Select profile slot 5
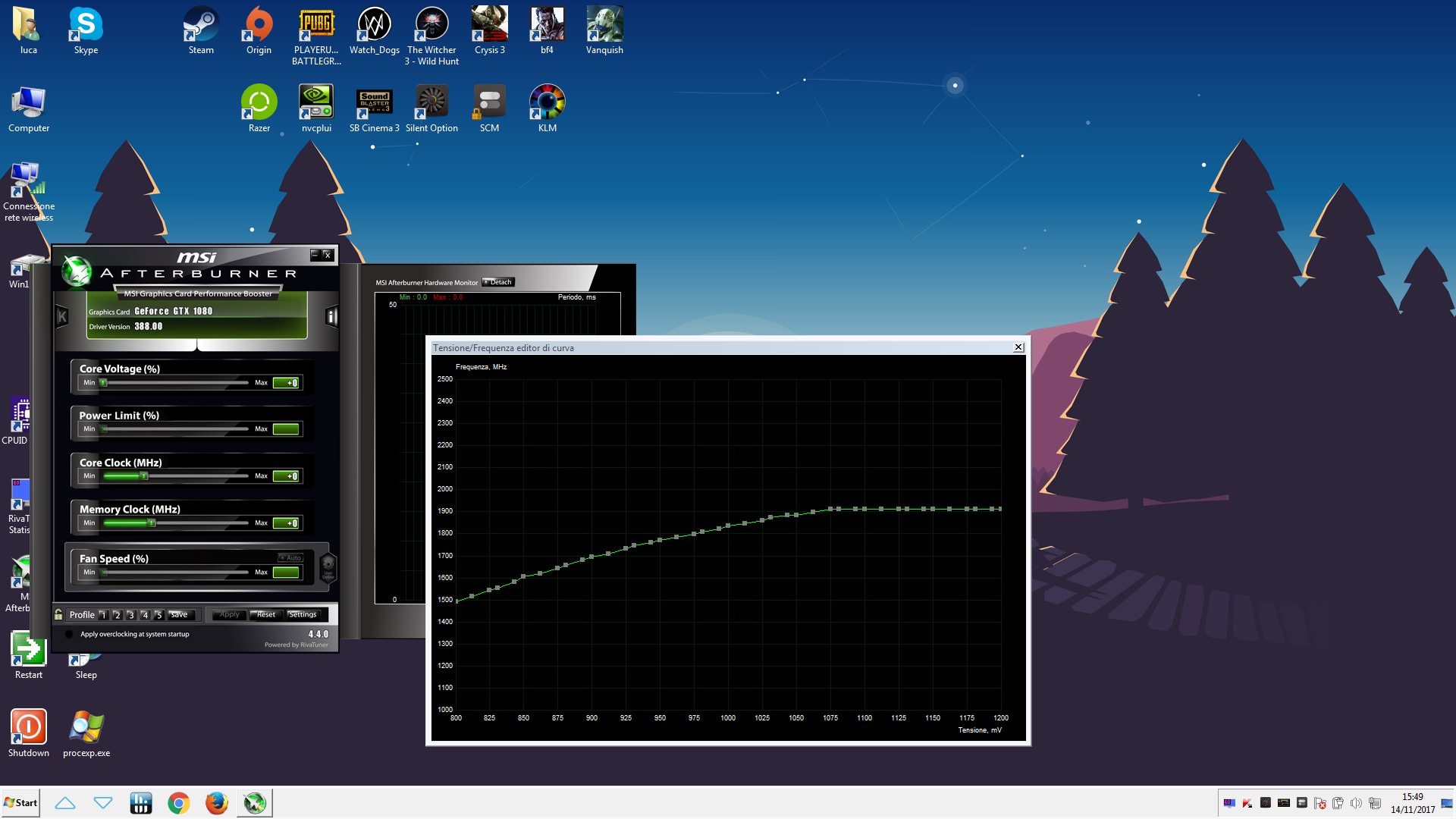The height and width of the screenshot is (819, 1456). click(x=158, y=615)
